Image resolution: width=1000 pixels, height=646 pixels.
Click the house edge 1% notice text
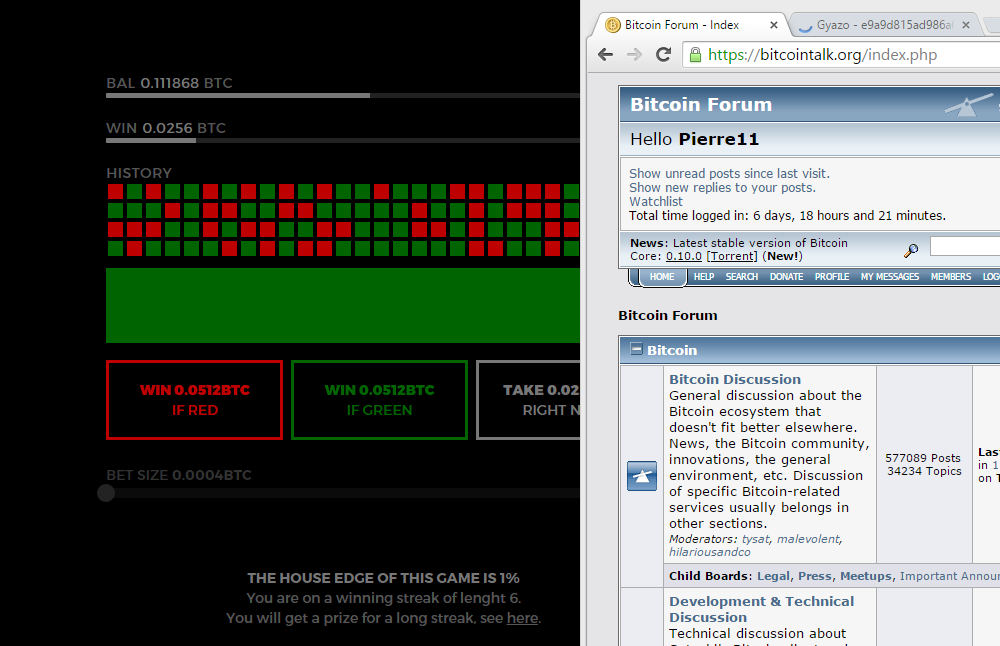click(x=383, y=578)
